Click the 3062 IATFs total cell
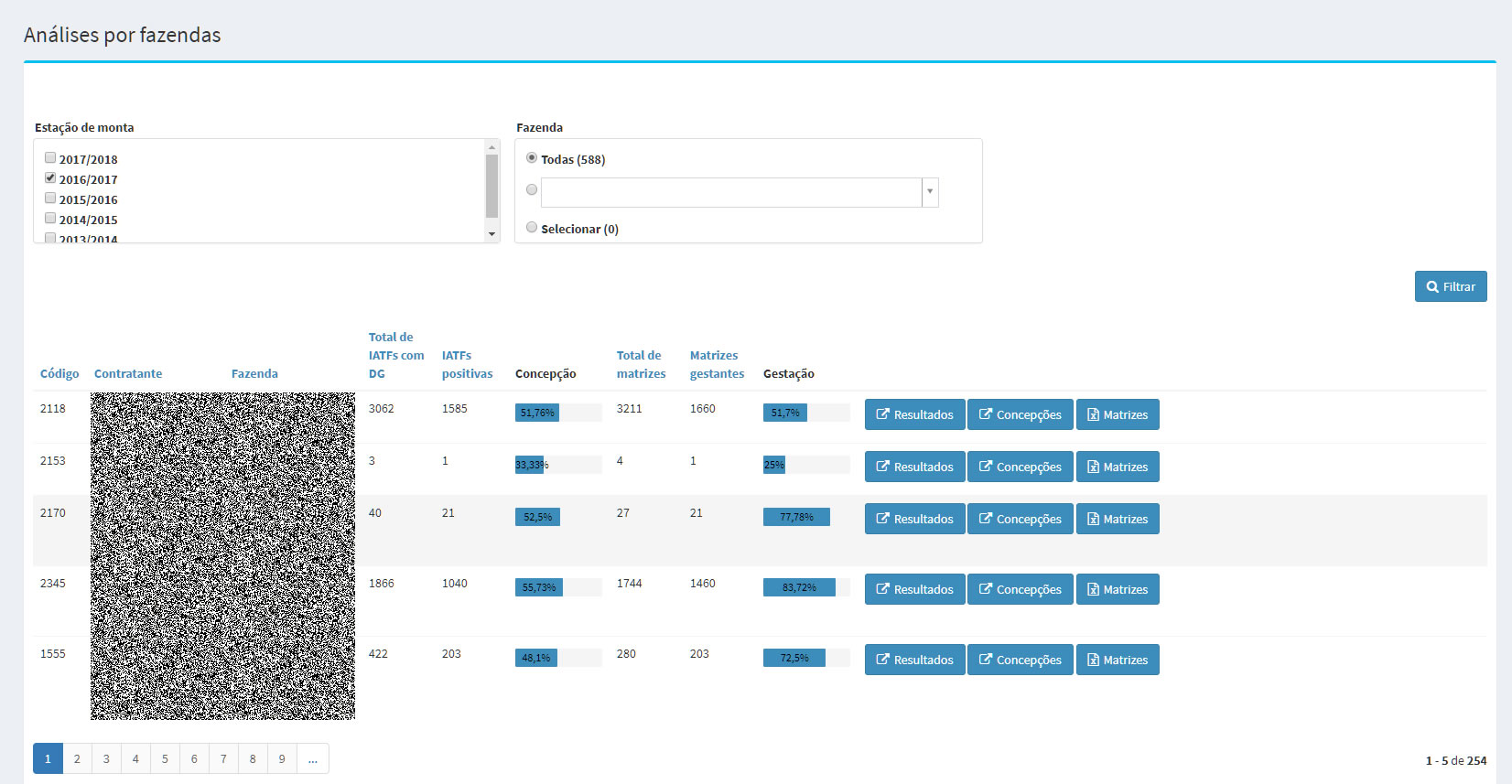1512x784 pixels. [382, 409]
